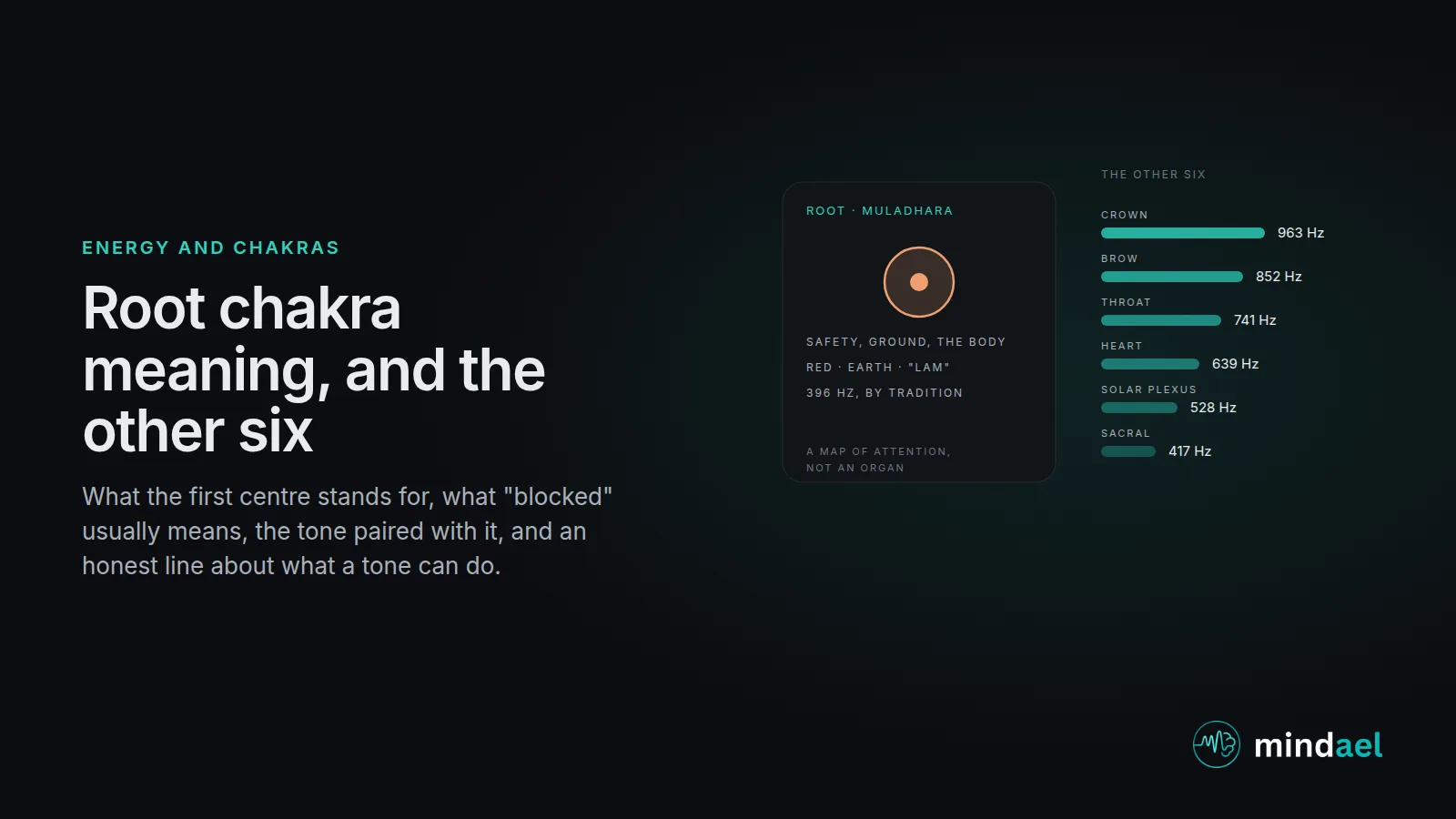Click the "THROAT" label
The image size is (1456, 819).
[1126, 302]
